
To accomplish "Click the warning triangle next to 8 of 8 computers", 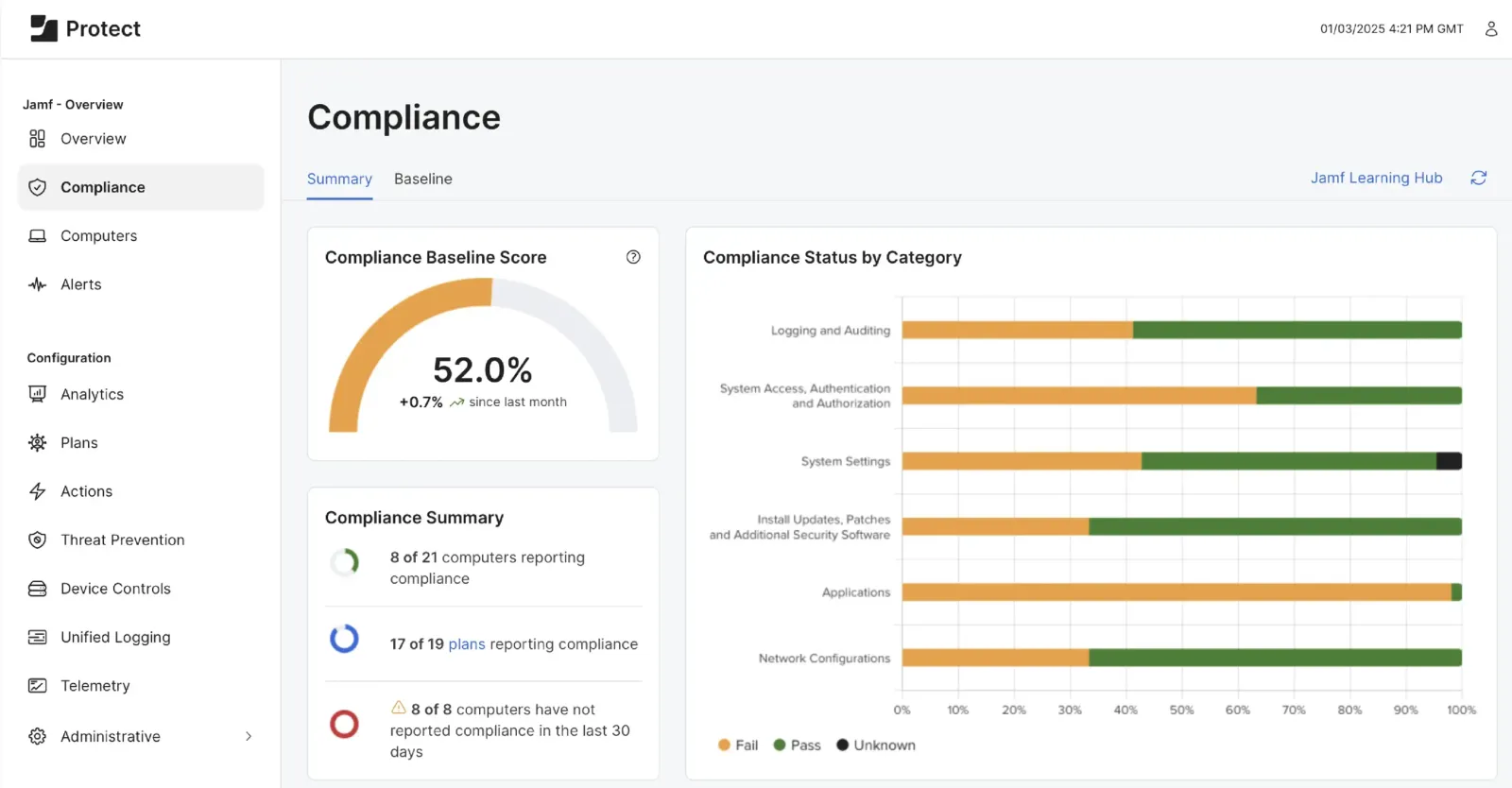I will pyautogui.click(x=399, y=708).
